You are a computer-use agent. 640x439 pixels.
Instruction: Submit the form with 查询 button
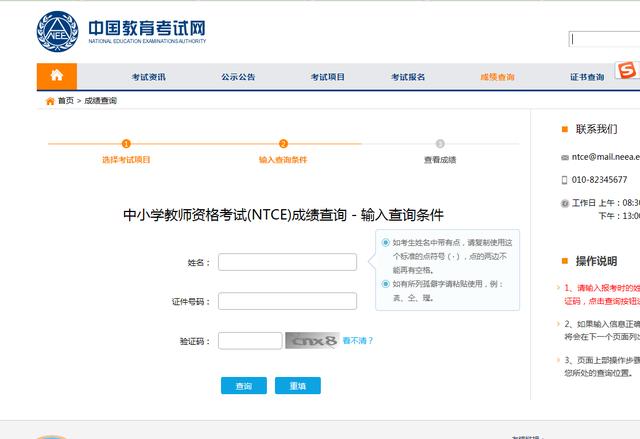(244, 386)
